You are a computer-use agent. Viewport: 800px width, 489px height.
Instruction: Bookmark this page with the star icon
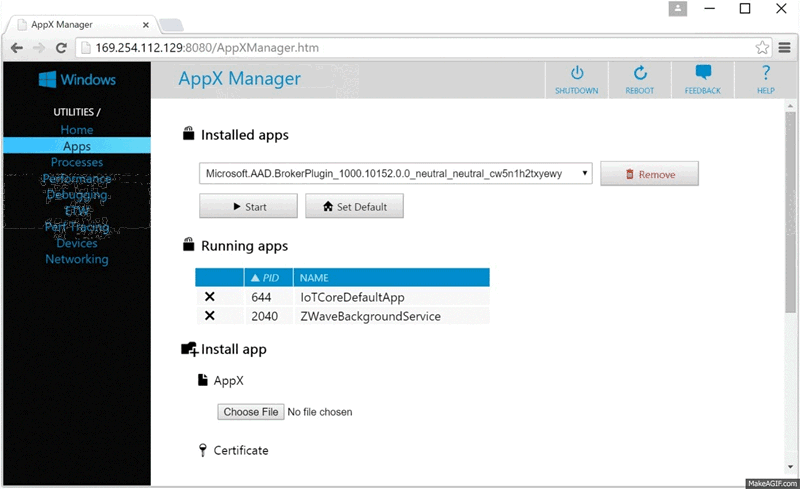762,48
